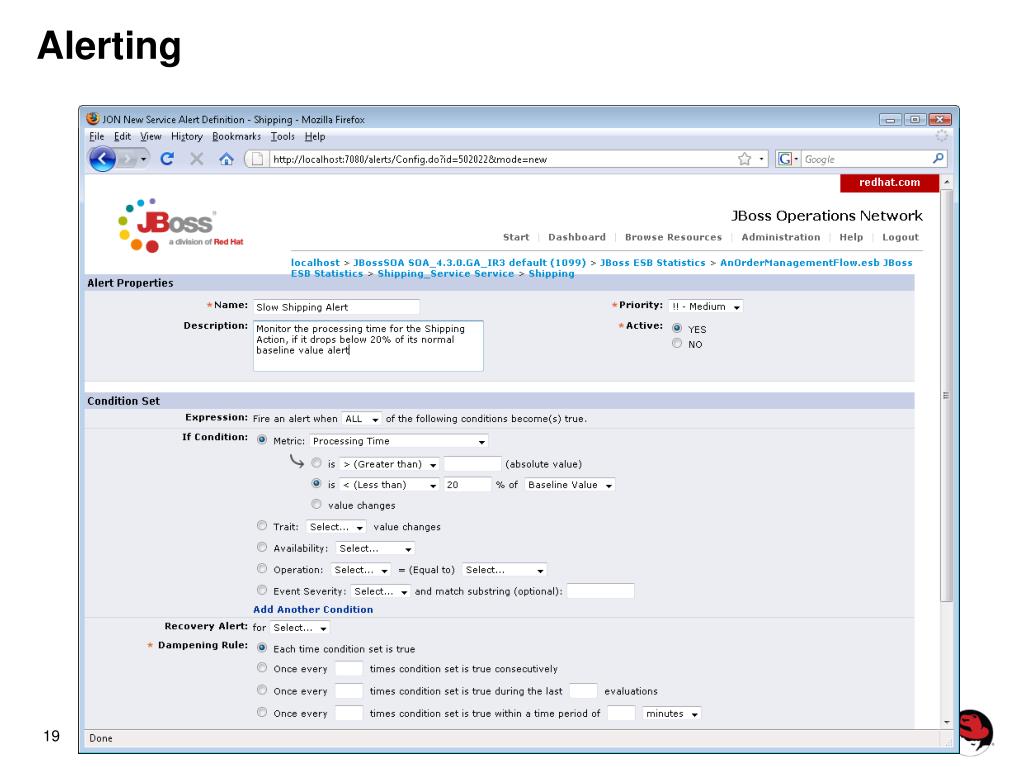This screenshot has height=767, width=1023.
Task: Set Active to NO
Action: pos(677,343)
